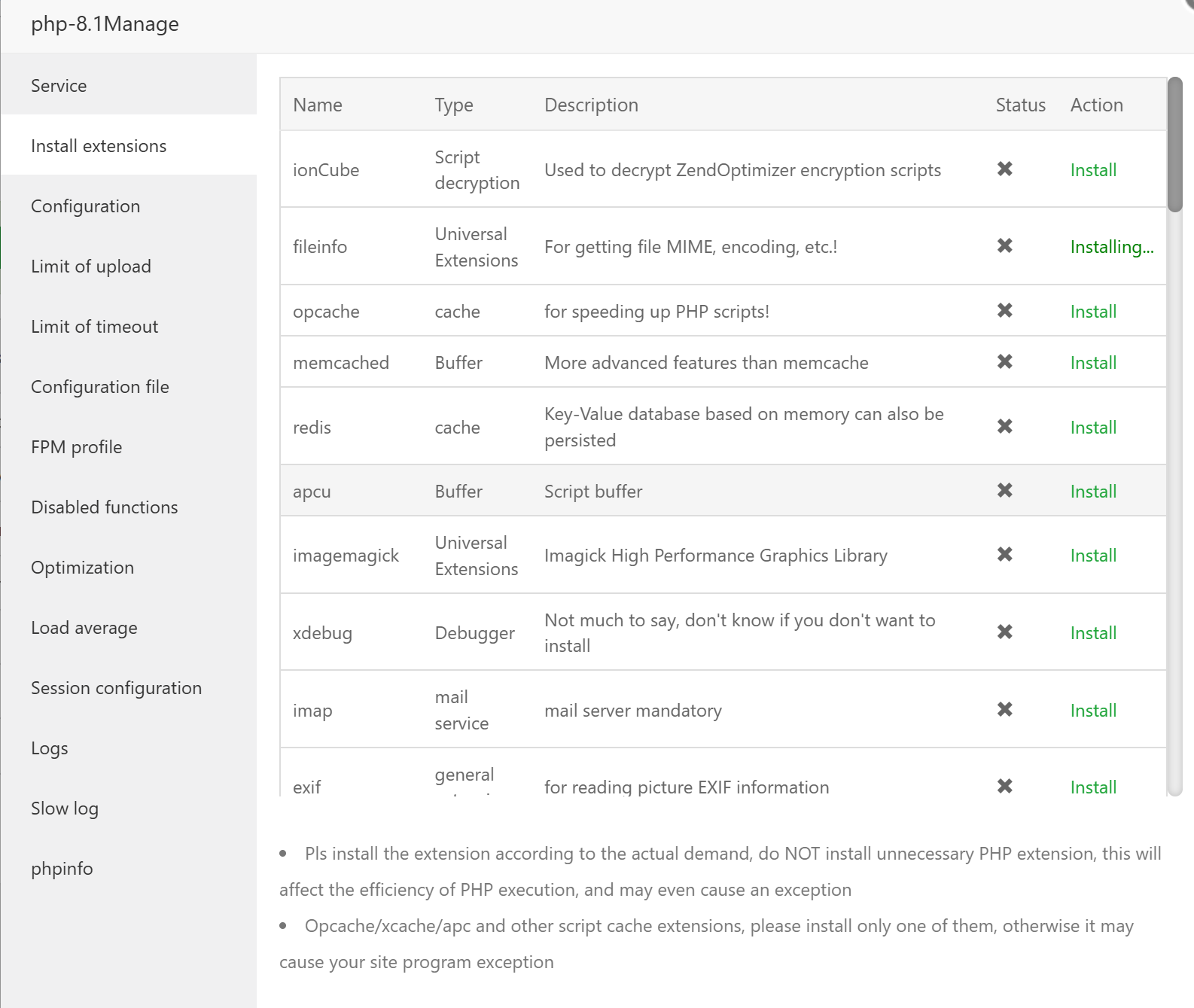Click the imap status X icon
1194x1008 pixels.
[1004, 710]
